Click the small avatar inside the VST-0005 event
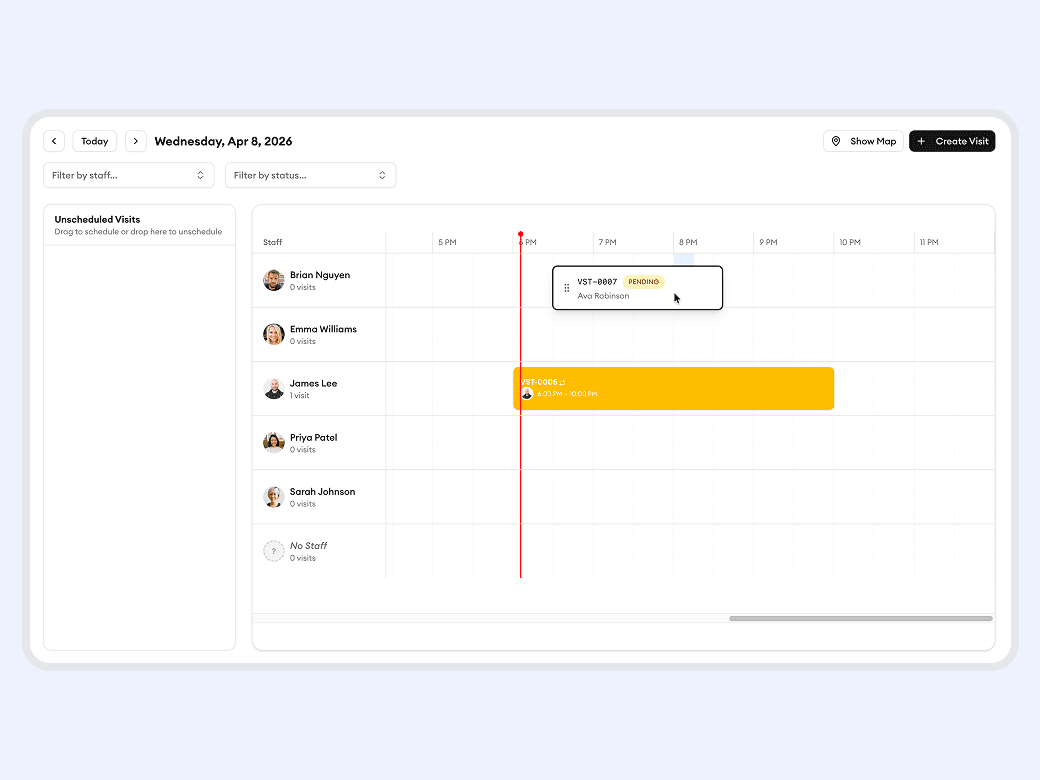The height and width of the screenshot is (780, 1040). [528, 394]
